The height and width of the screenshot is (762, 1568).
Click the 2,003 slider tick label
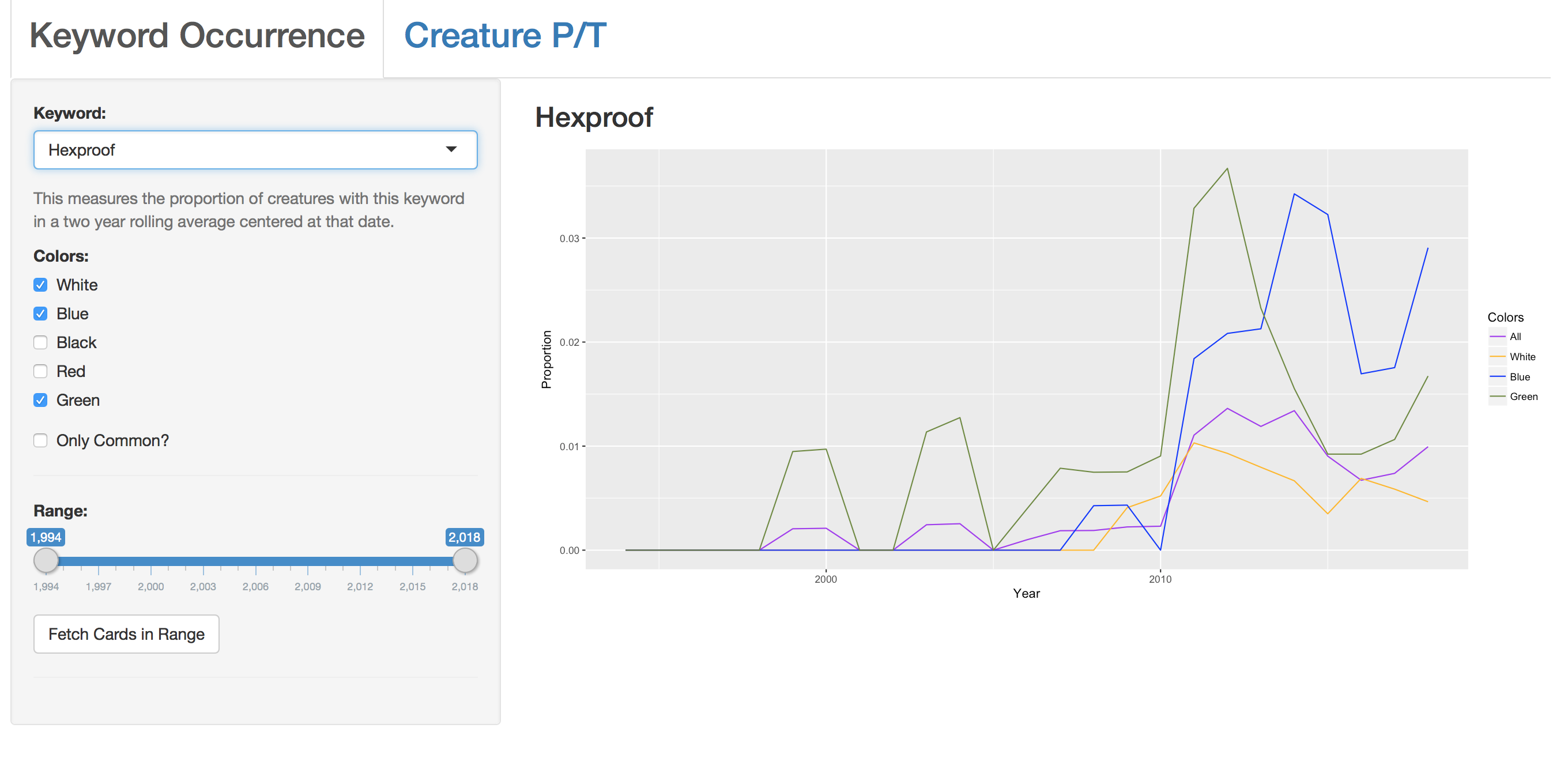click(203, 587)
